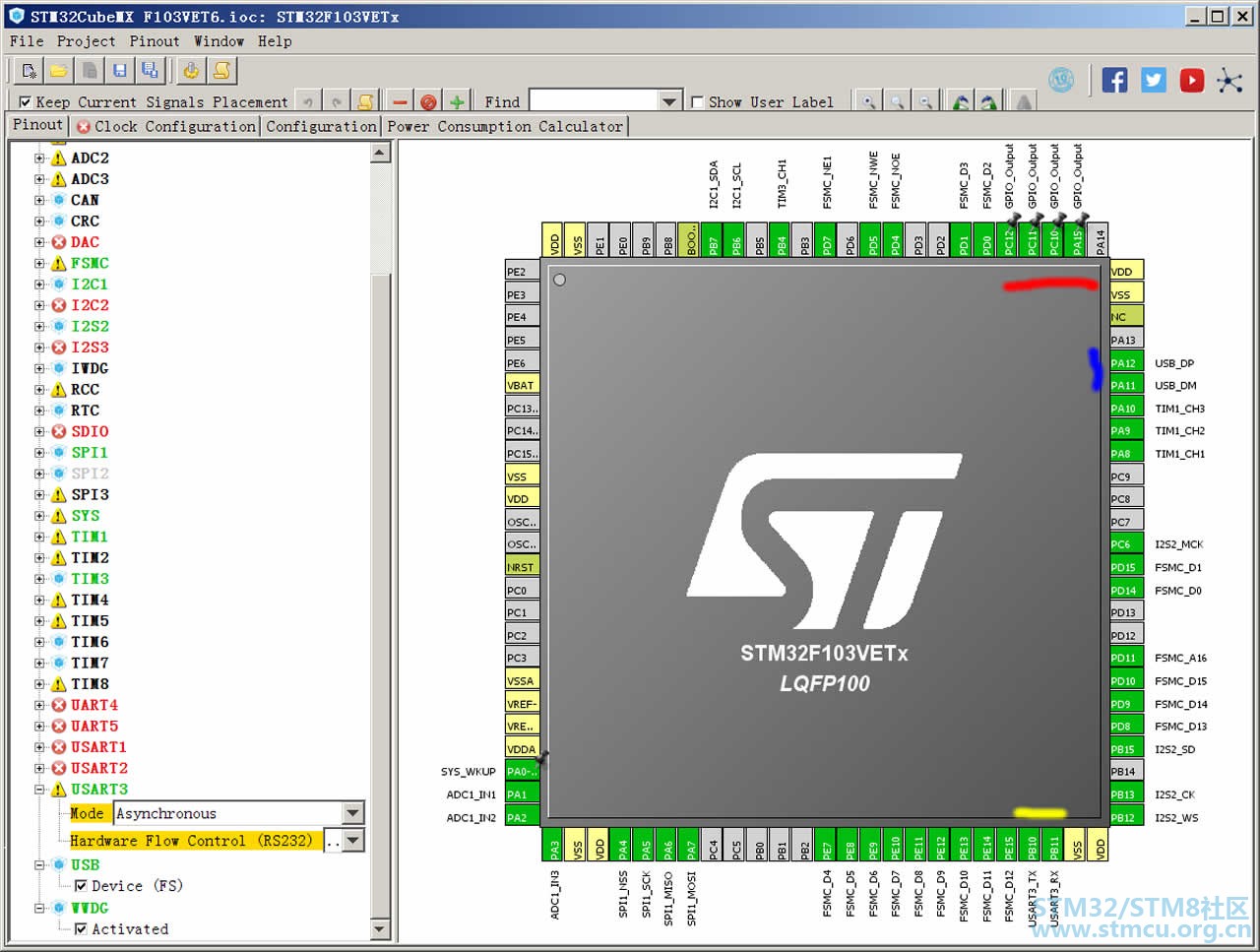Click pin PA11 on the chip
This screenshot has height=952, width=1260.
pyautogui.click(x=1126, y=385)
